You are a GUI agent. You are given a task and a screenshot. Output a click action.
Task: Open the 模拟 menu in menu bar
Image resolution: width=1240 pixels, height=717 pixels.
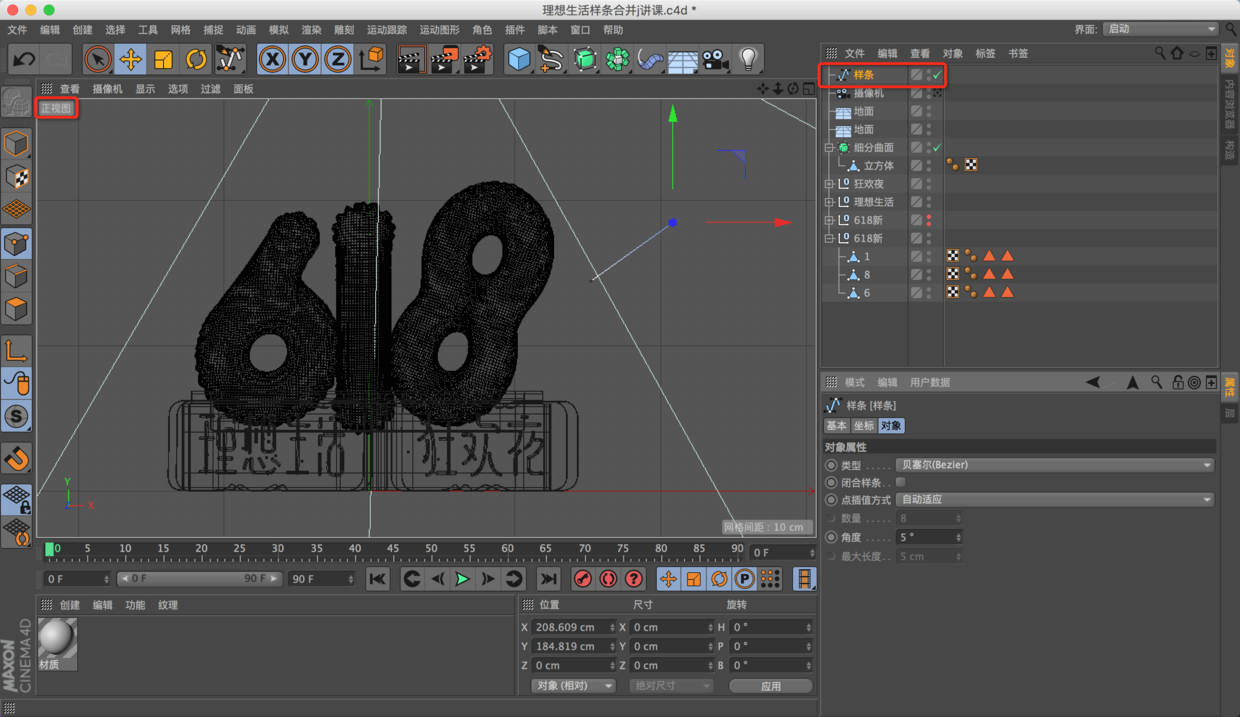tap(279, 30)
